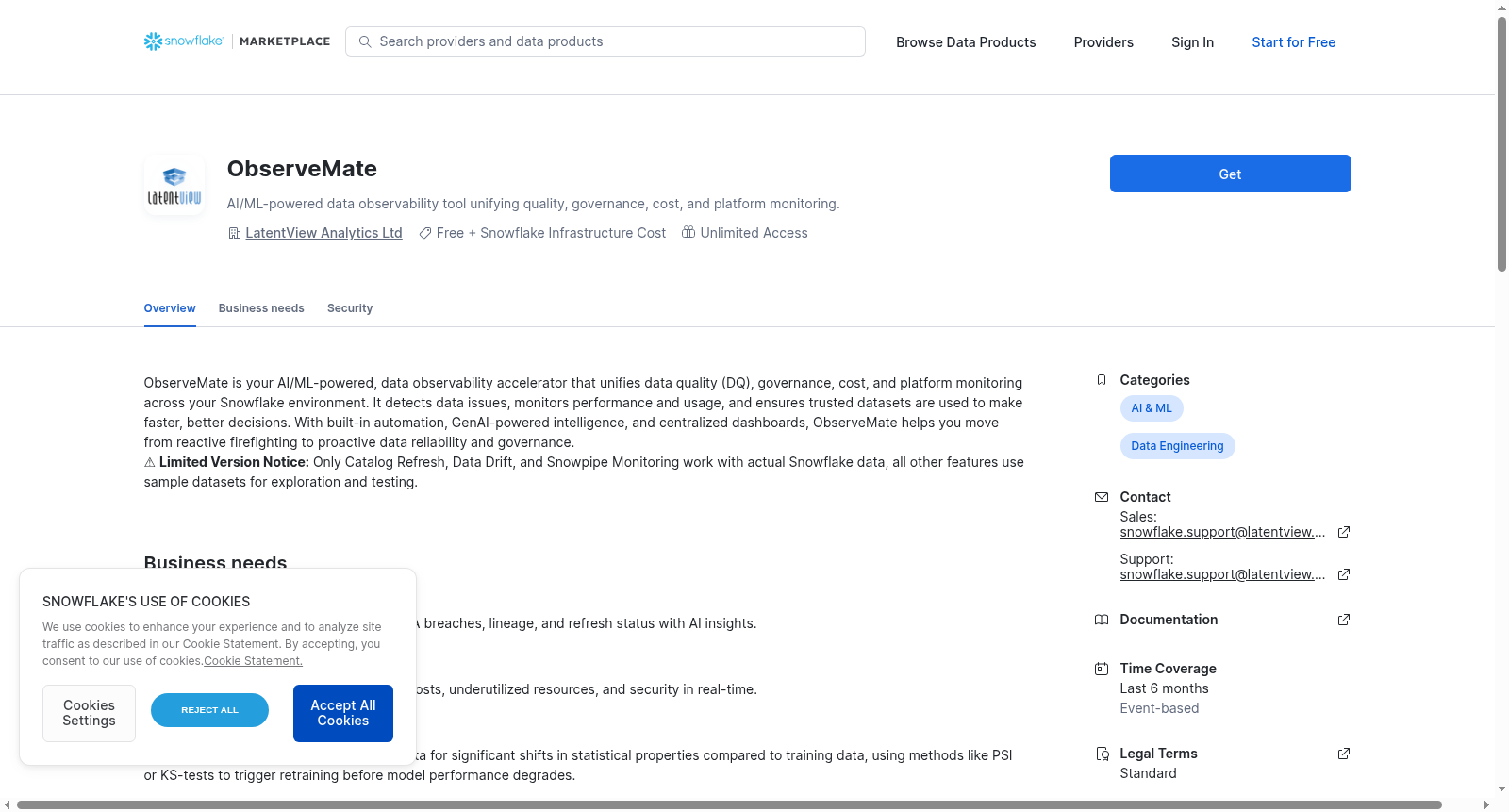This screenshot has height=812, width=1509.
Task: Click the 'Unlimited Access' text
Action: click(x=754, y=233)
